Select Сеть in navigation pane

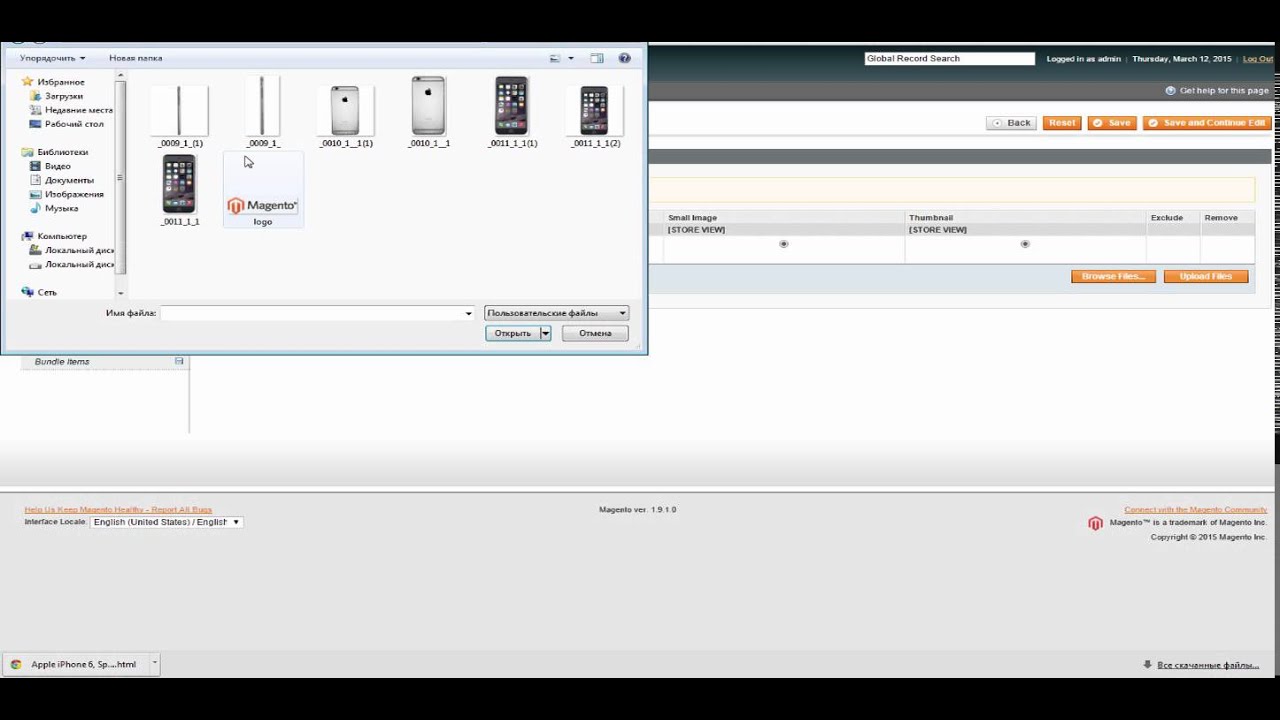(x=47, y=292)
